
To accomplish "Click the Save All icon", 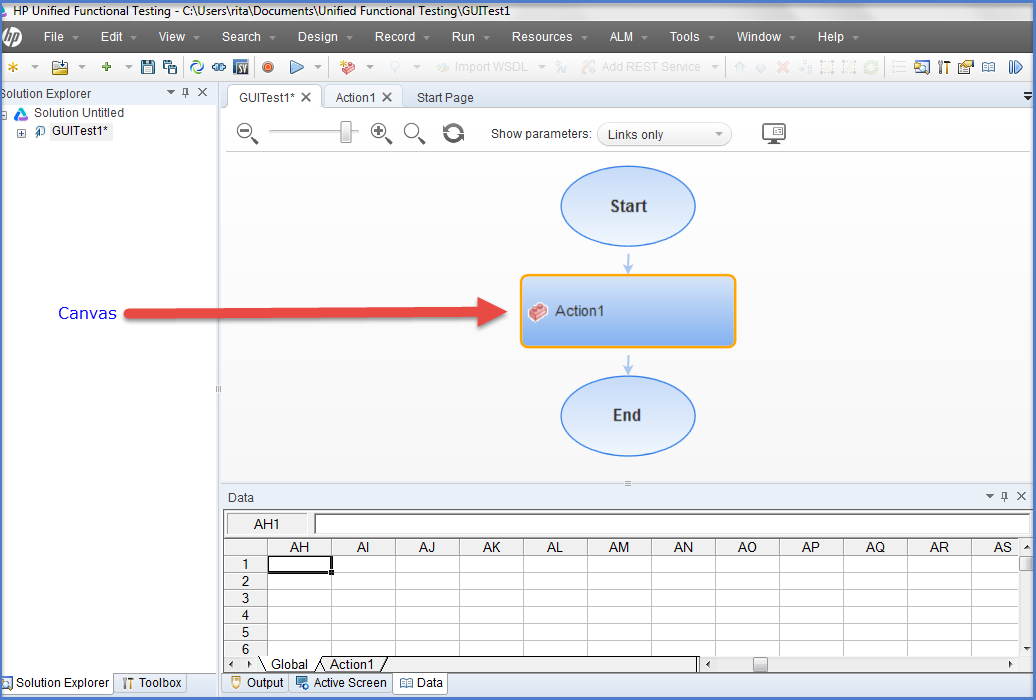I will point(170,67).
